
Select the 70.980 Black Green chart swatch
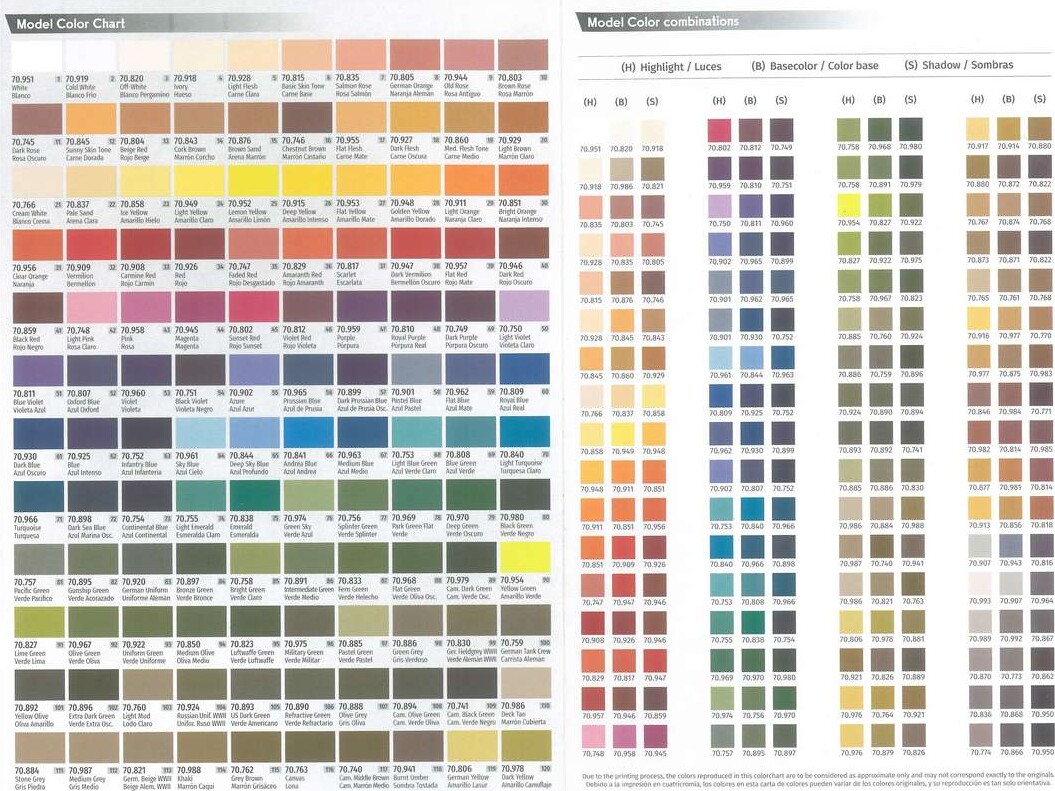[525, 496]
